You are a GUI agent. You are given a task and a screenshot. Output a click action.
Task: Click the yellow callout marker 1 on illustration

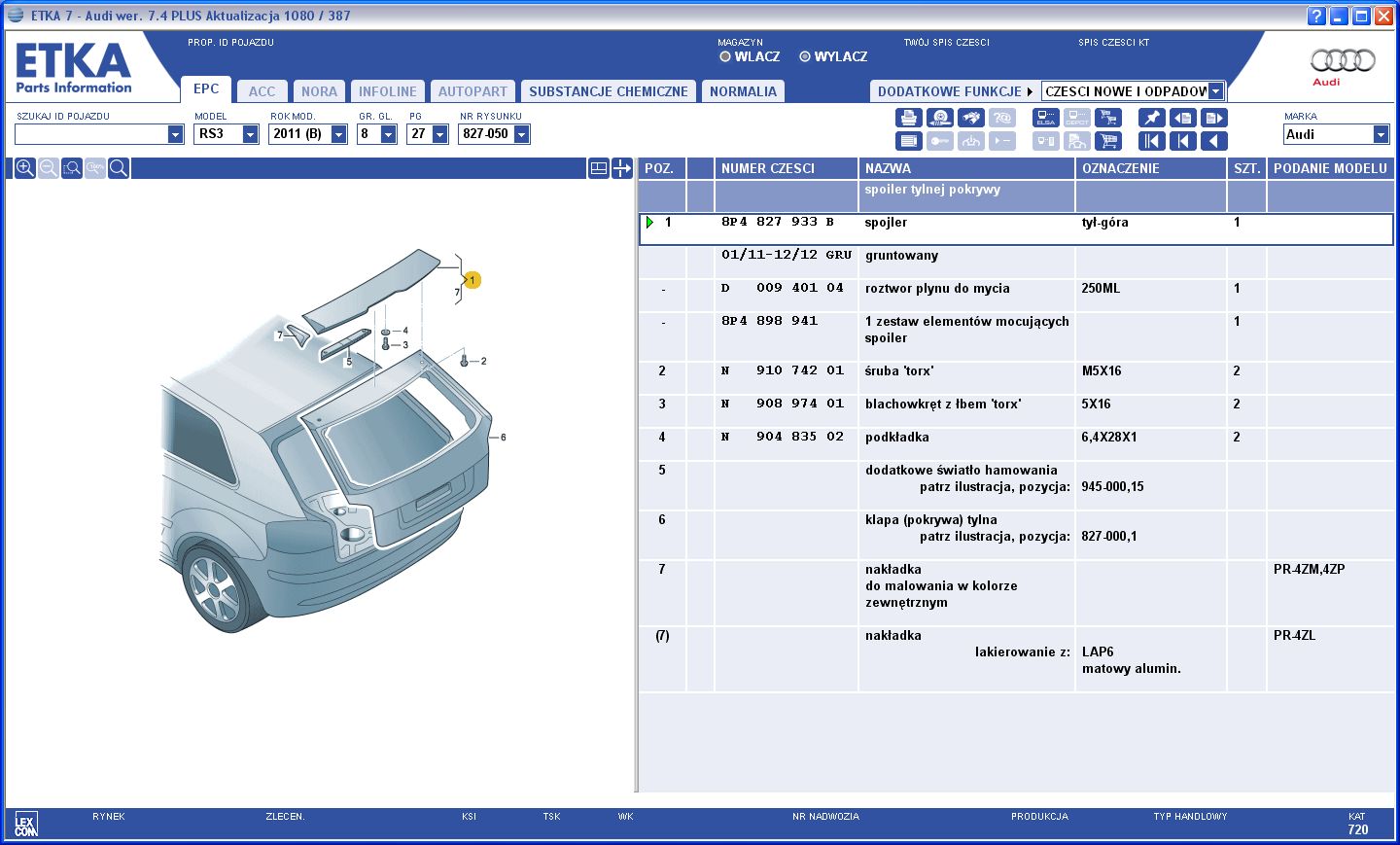472,280
